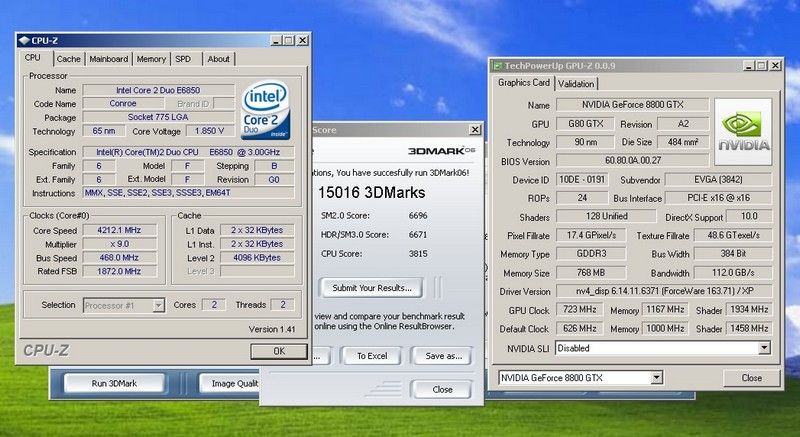The height and width of the screenshot is (437, 800).
Task: Close the 3DMark Score window with X
Action: click(474, 130)
